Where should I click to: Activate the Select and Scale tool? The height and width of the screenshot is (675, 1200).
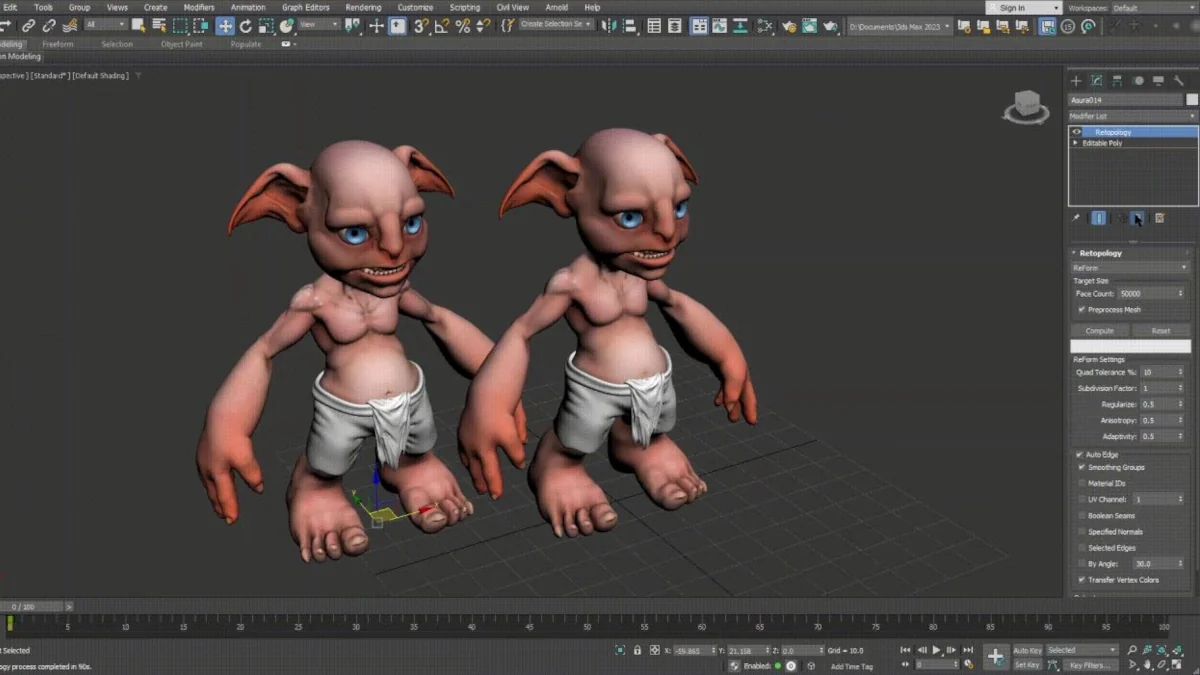pos(266,25)
